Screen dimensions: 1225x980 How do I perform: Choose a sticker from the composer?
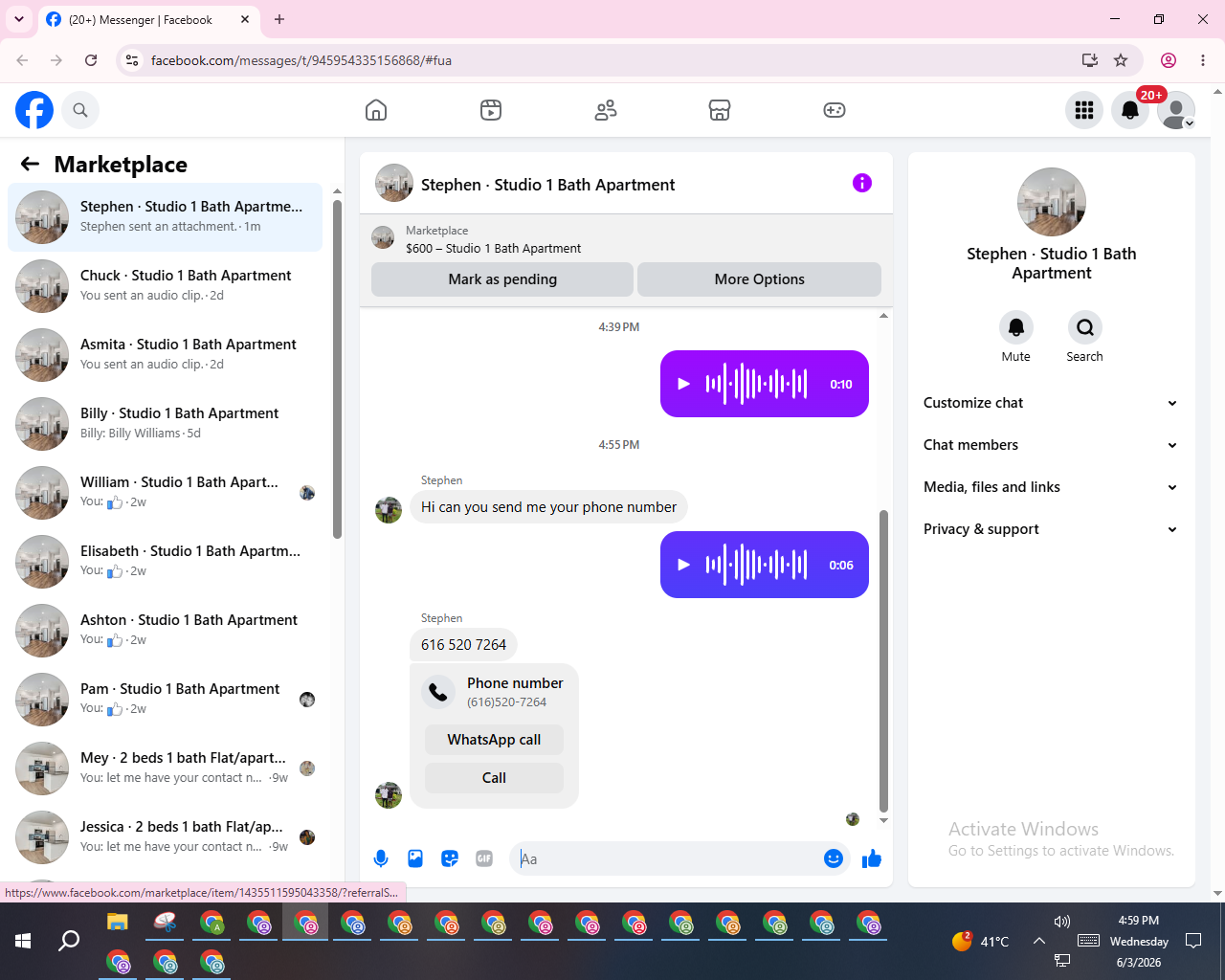[450, 858]
